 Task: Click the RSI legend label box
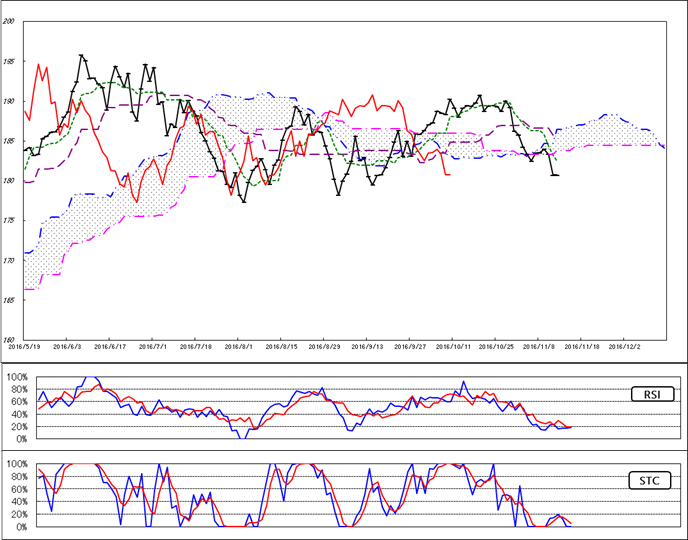tap(648, 395)
